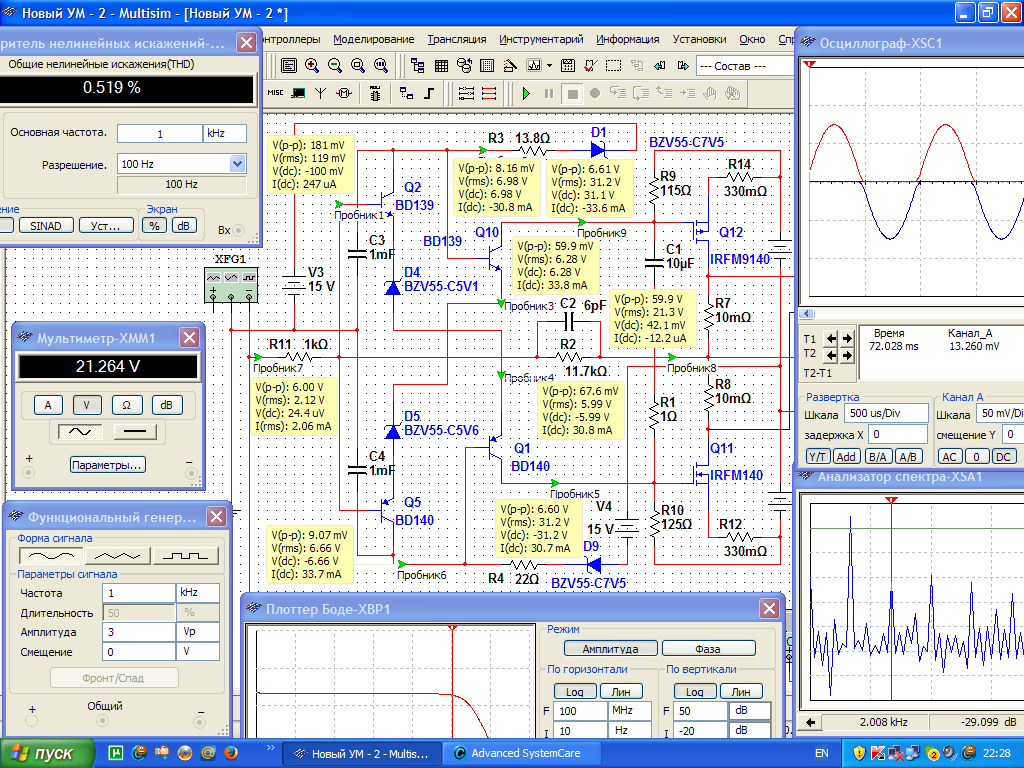The height and width of the screenshot is (768, 1024).
Task: Click the SINAD button in distortion analyzer
Action: click(x=46, y=226)
